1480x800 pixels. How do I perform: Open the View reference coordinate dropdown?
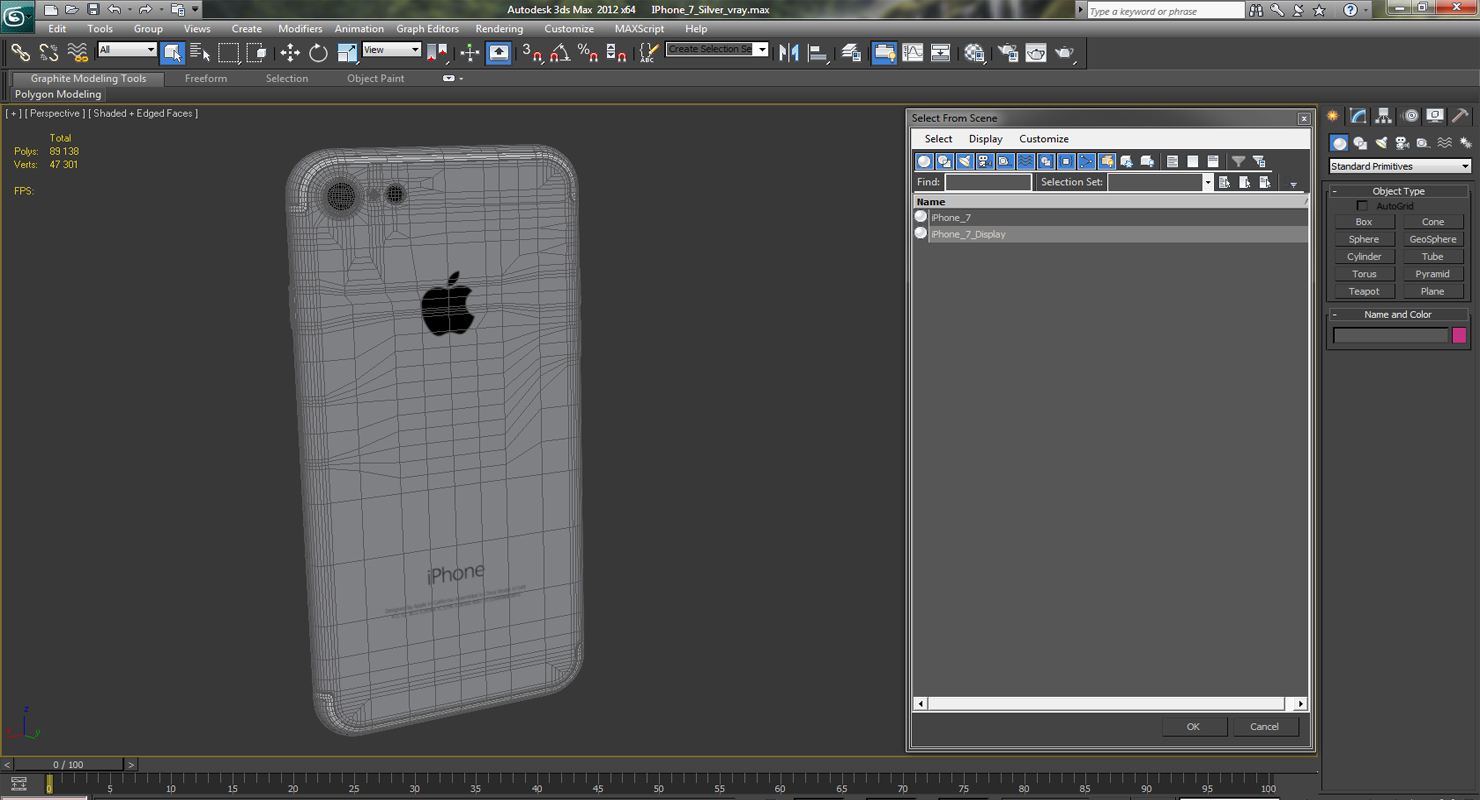[x=391, y=50]
